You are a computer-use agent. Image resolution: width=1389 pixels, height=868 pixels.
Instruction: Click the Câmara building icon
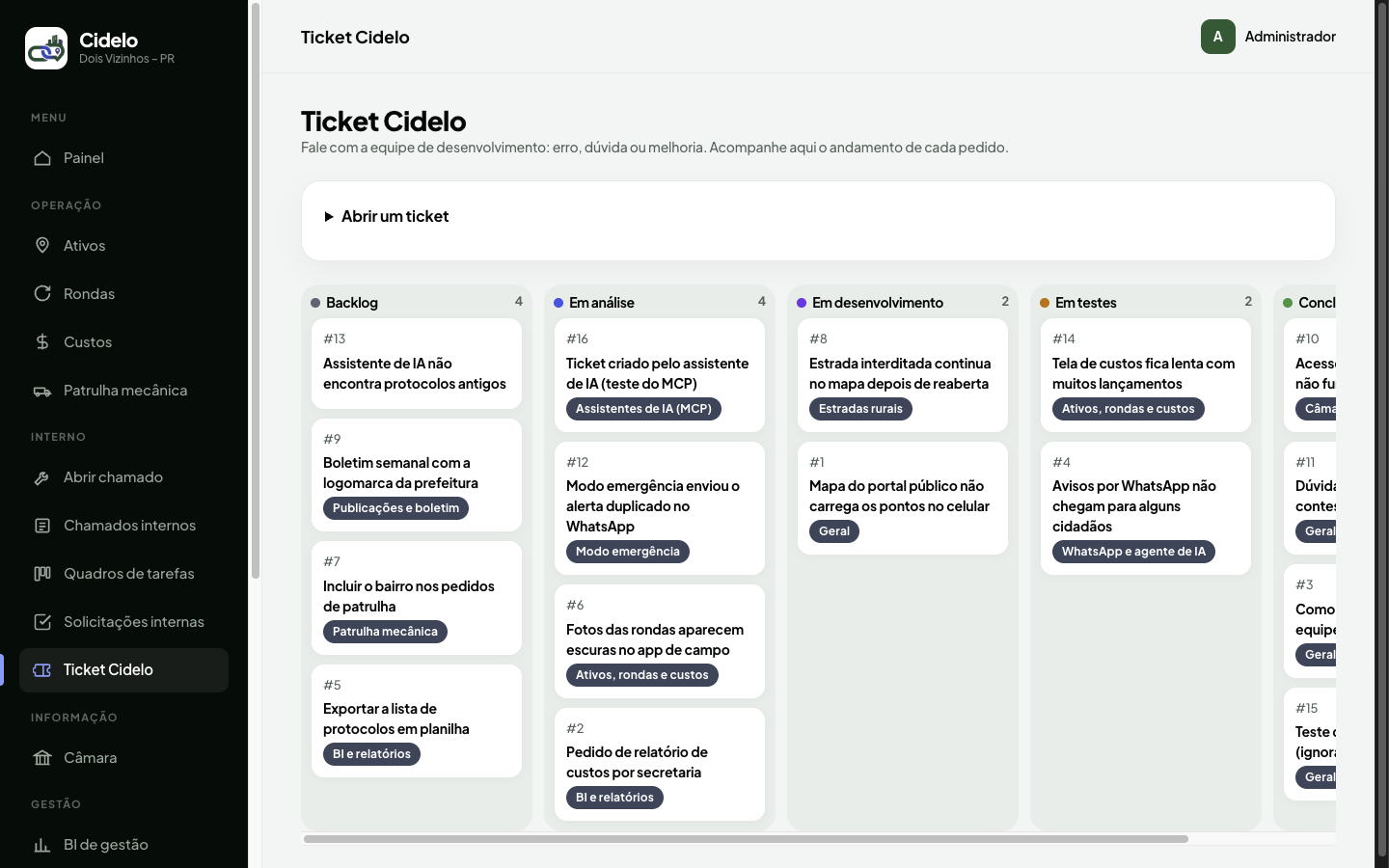[42, 758]
